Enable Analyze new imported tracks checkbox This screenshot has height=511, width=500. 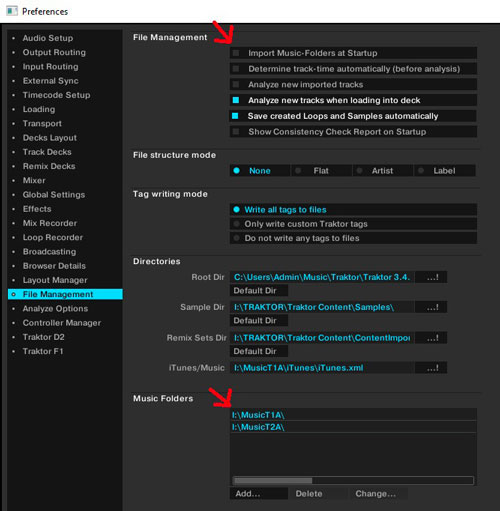pyautogui.click(x=236, y=84)
